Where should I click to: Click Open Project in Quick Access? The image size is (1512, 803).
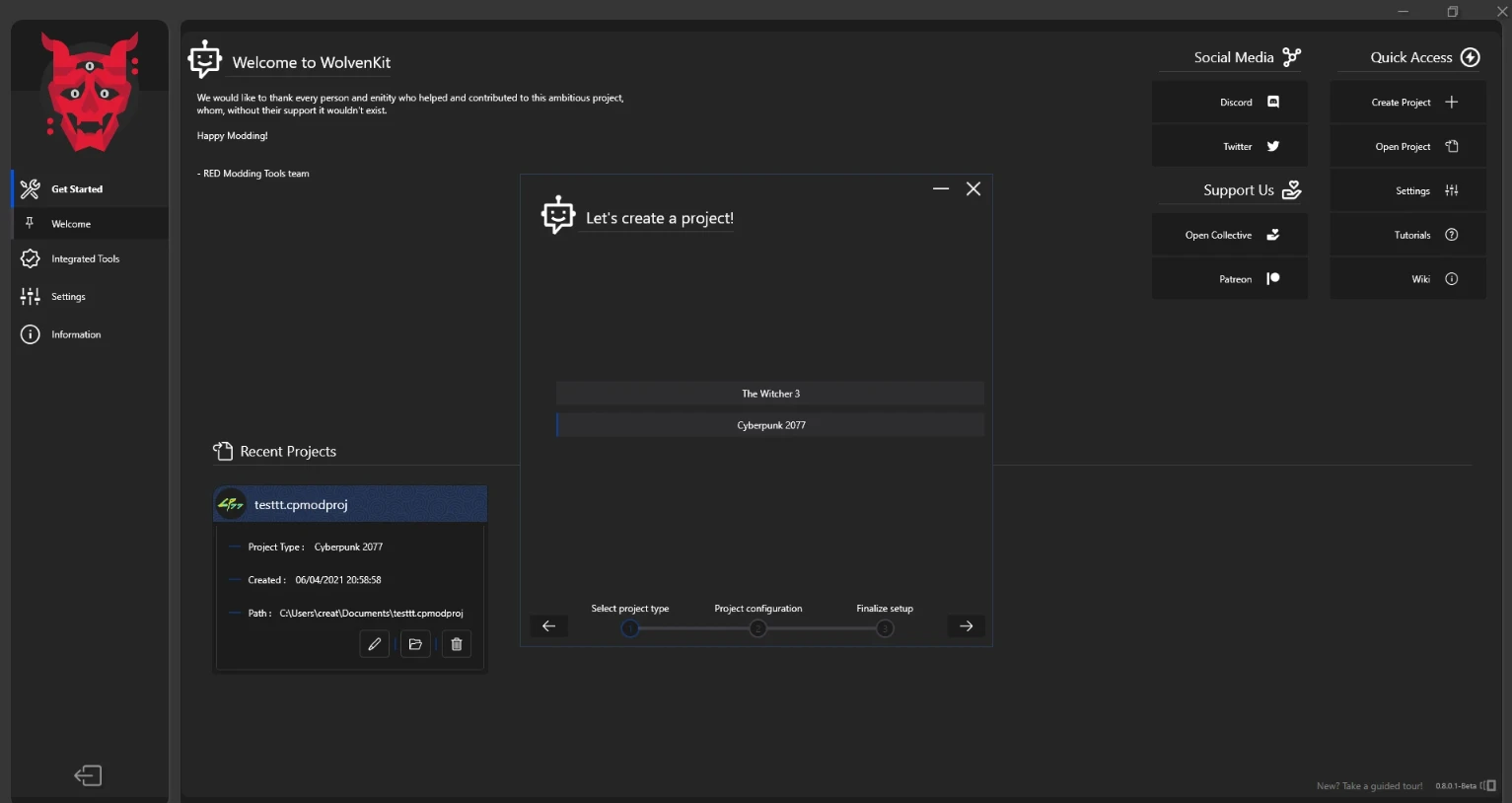pos(1407,147)
